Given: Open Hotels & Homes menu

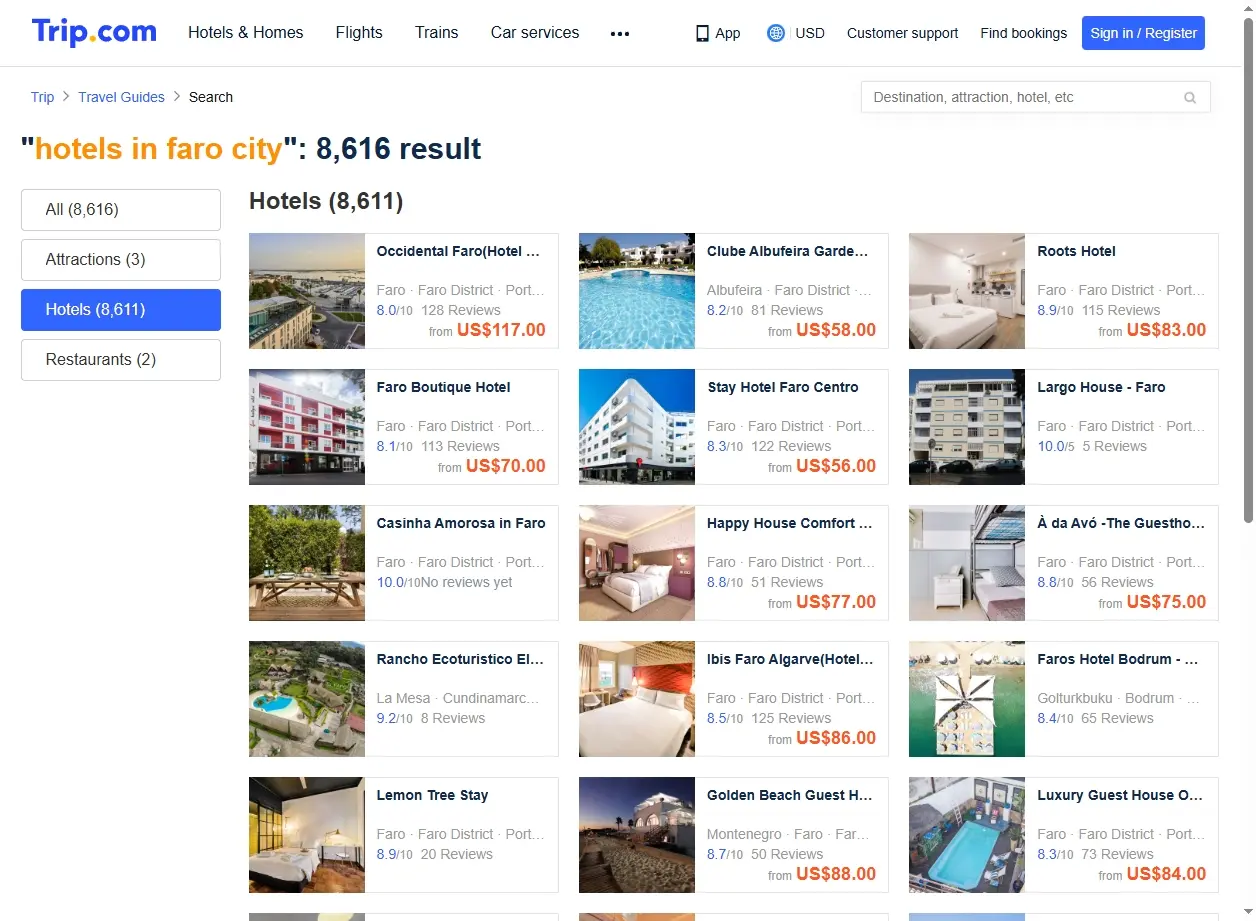Looking at the screenshot, I should [246, 33].
